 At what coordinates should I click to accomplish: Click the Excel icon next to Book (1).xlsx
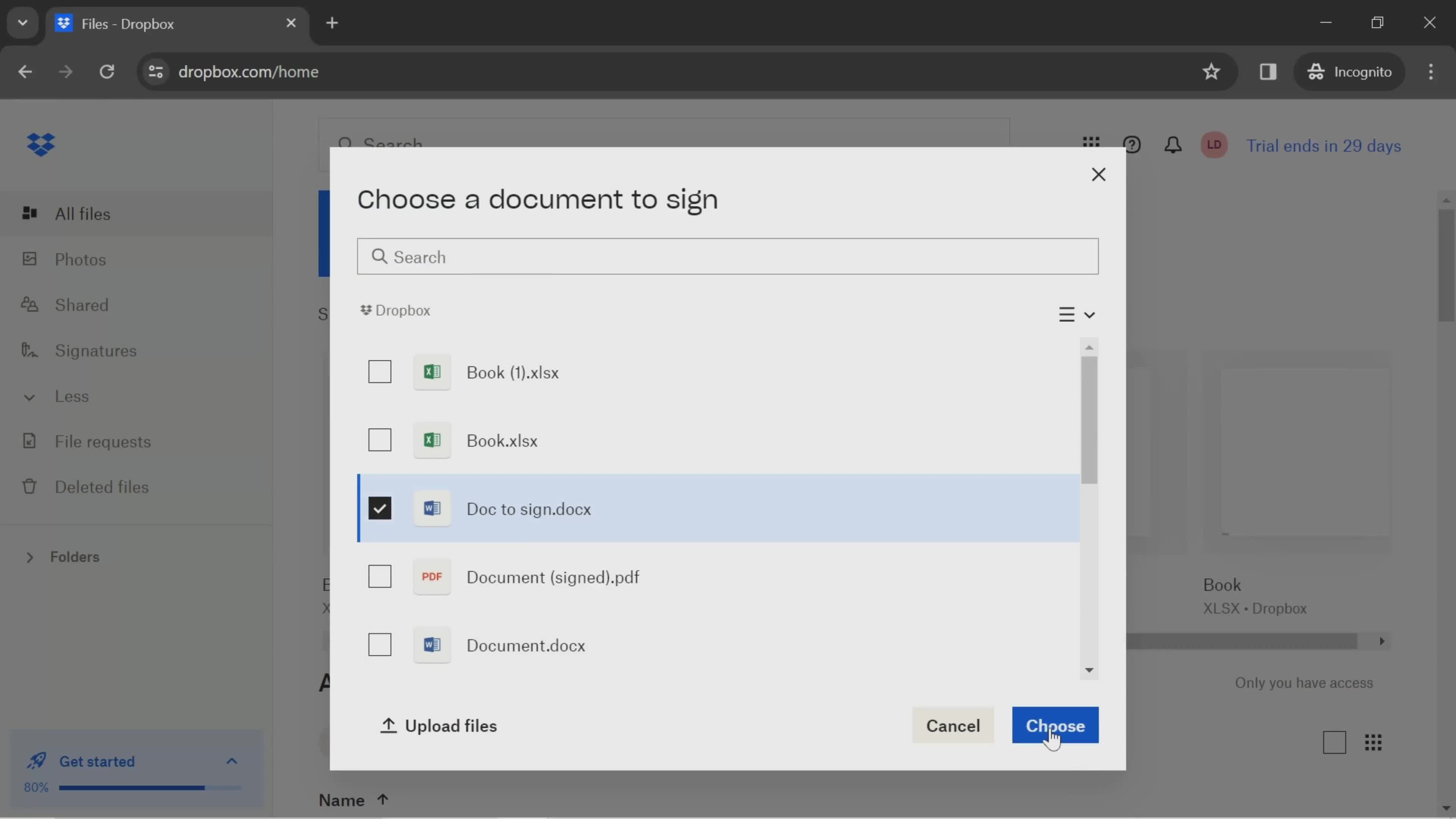432,372
